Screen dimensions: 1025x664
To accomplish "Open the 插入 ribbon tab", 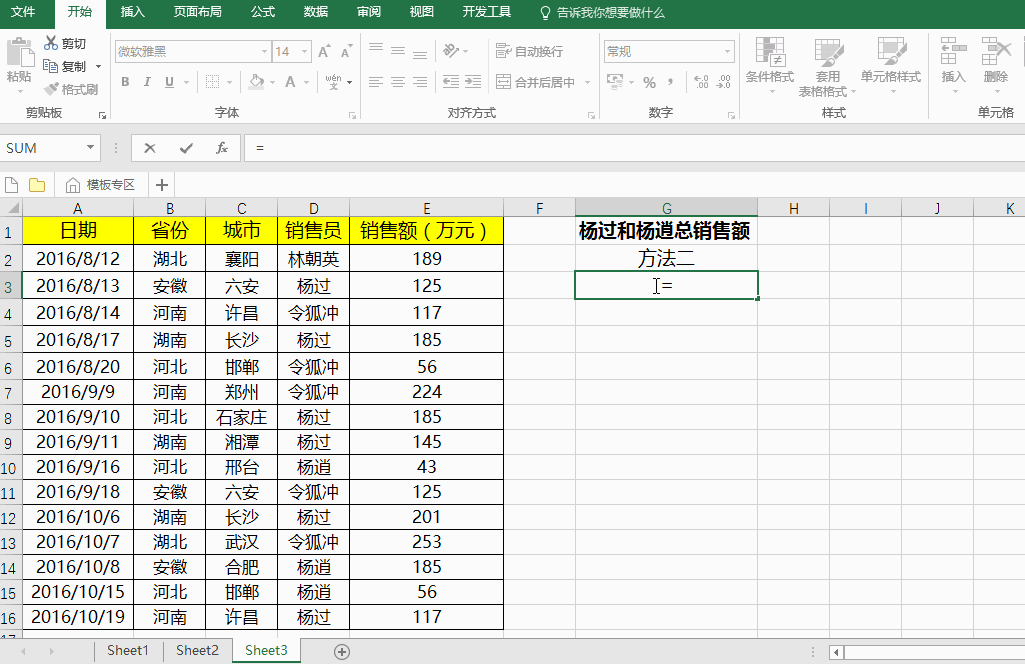I will [x=132, y=12].
